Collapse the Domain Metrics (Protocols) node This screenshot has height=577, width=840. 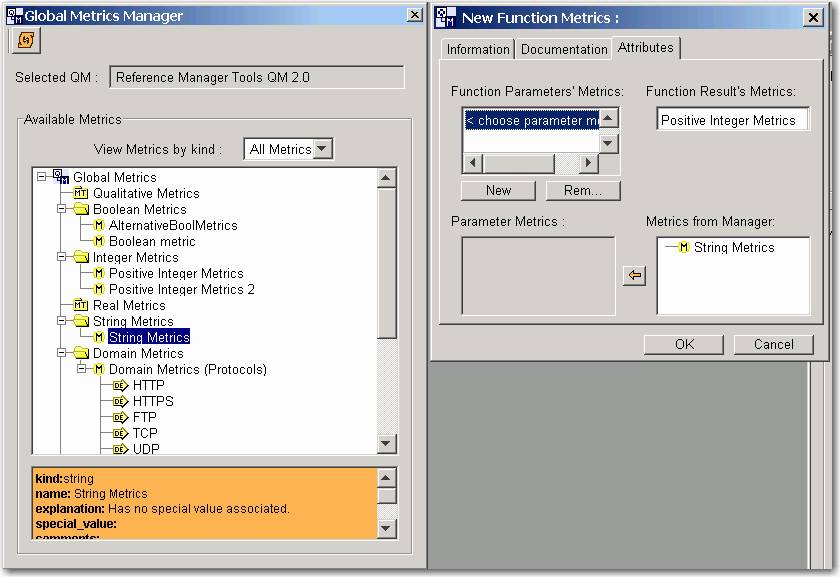click(82, 369)
